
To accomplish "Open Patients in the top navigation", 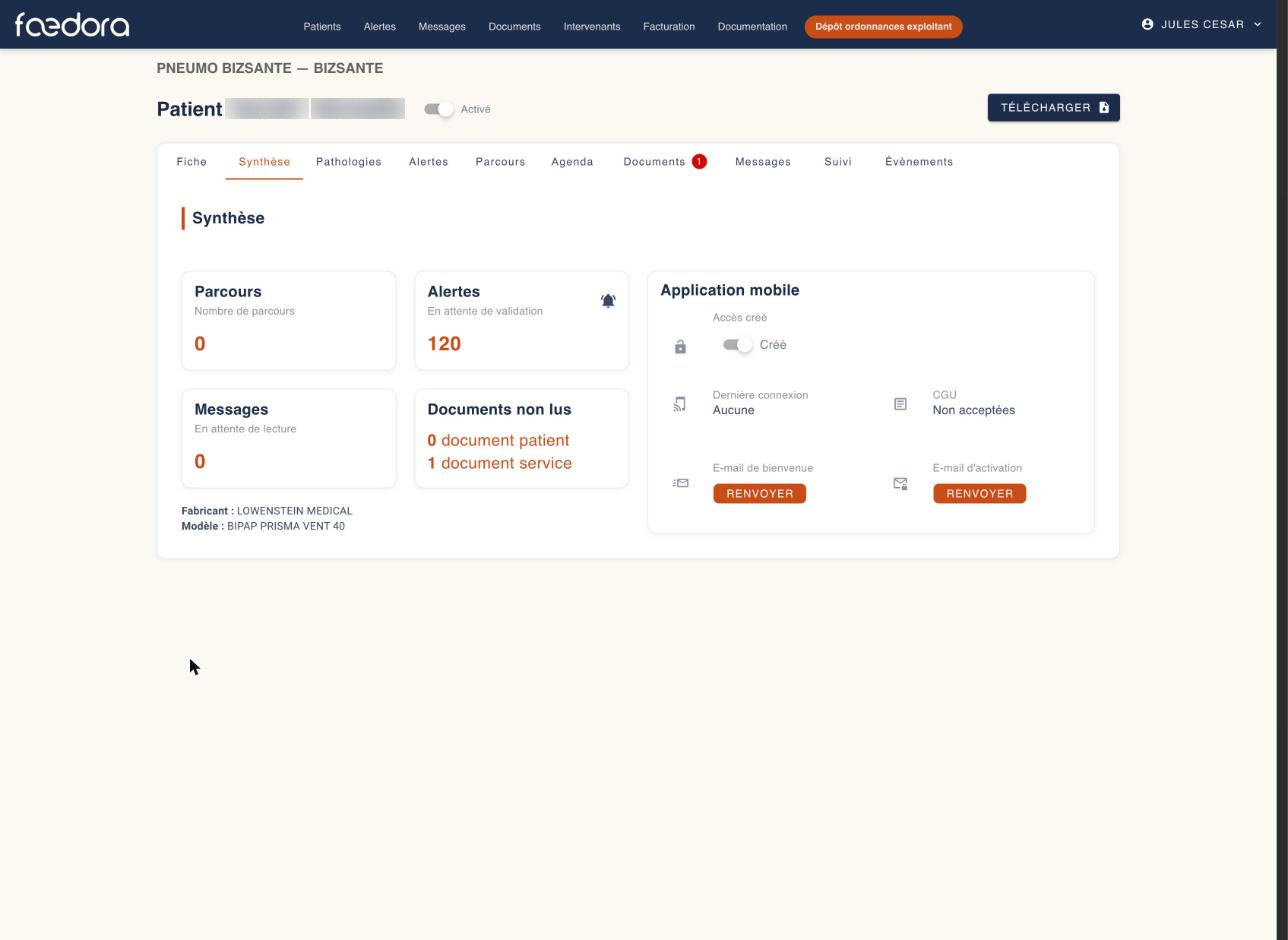I will click(322, 27).
